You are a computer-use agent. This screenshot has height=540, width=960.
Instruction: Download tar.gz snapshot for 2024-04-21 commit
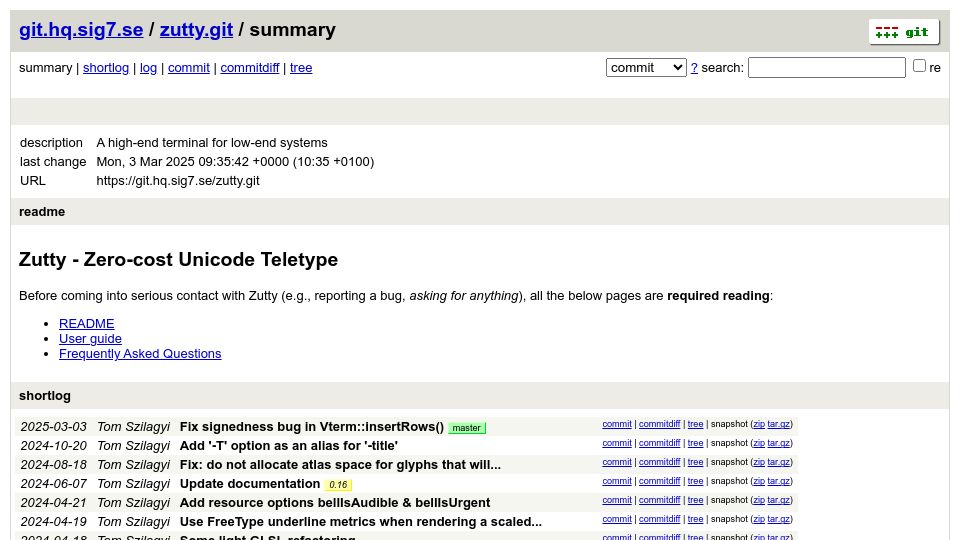coord(778,500)
